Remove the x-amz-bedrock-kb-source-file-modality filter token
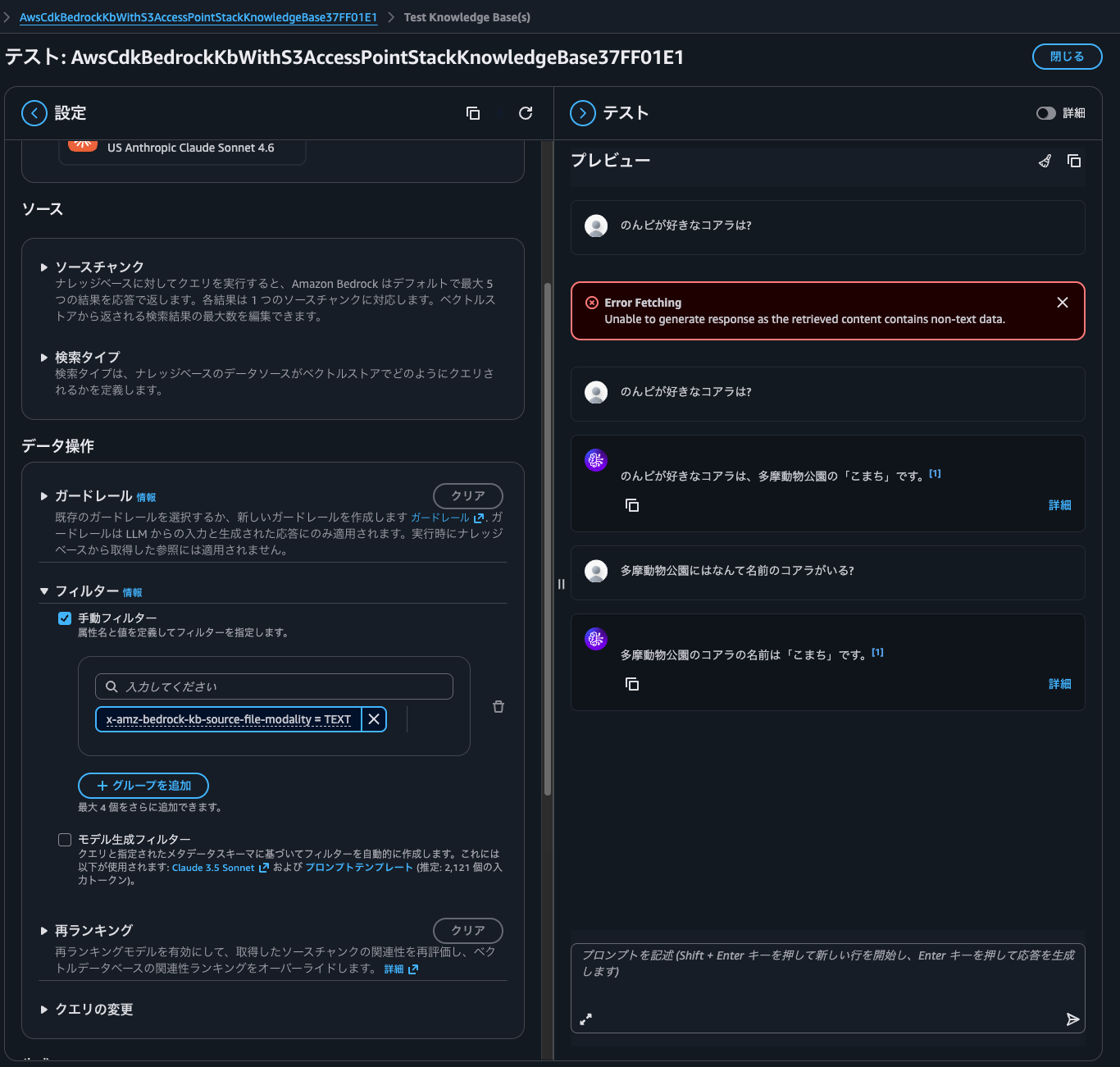 (374, 719)
